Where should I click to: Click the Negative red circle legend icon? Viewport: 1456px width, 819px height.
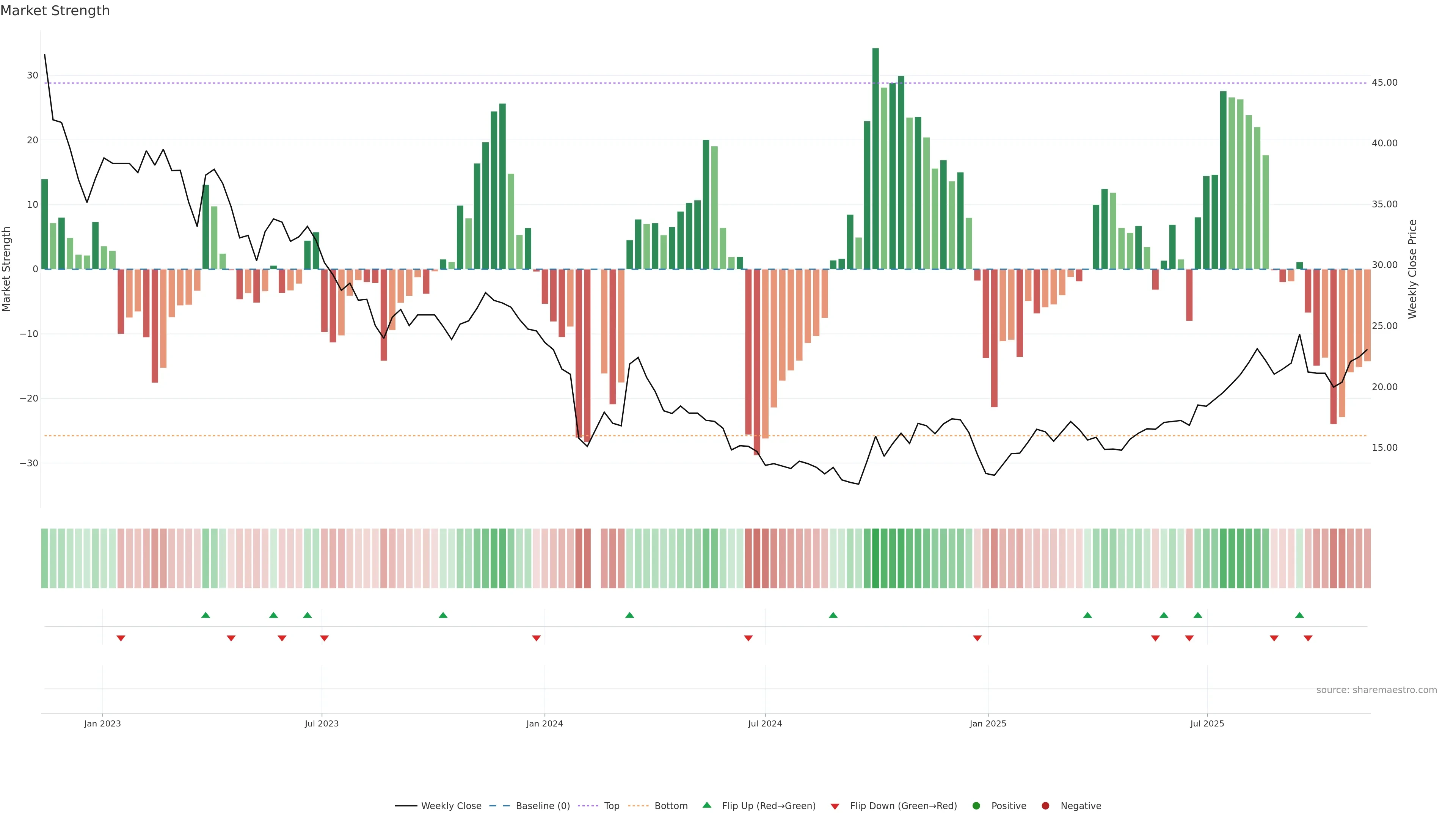1045,806
